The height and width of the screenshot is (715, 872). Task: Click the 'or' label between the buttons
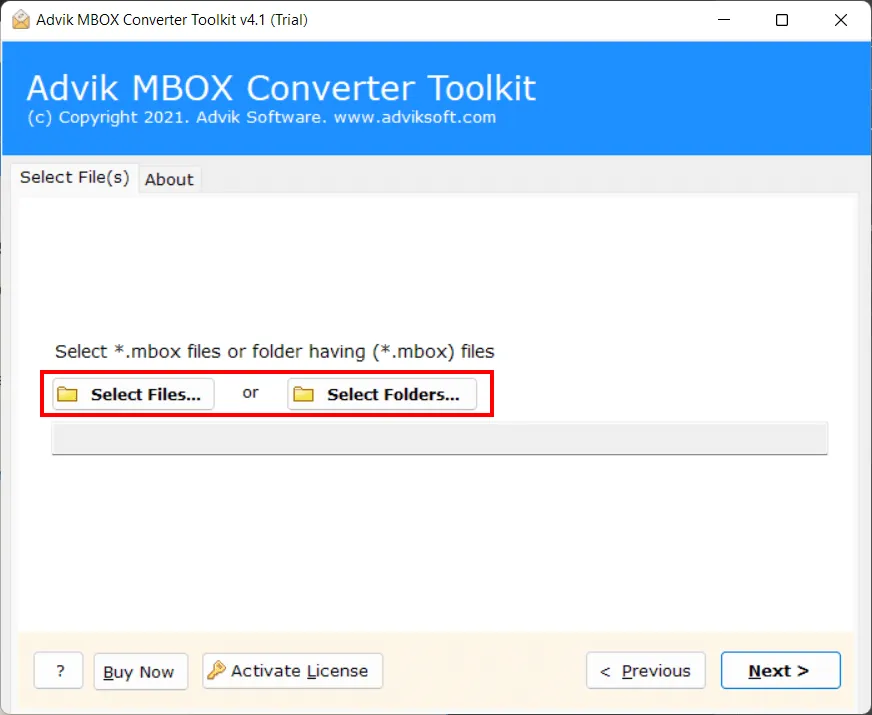coord(250,393)
